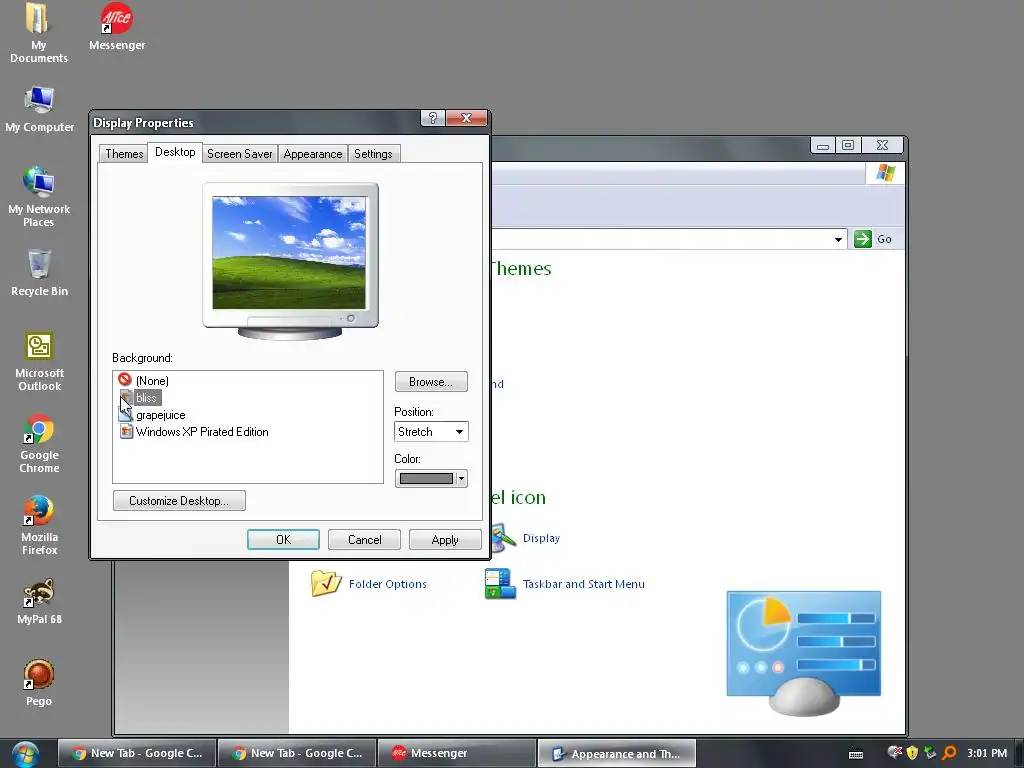The height and width of the screenshot is (768, 1024).
Task: Open the Start menu orb
Action: (x=25, y=754)
